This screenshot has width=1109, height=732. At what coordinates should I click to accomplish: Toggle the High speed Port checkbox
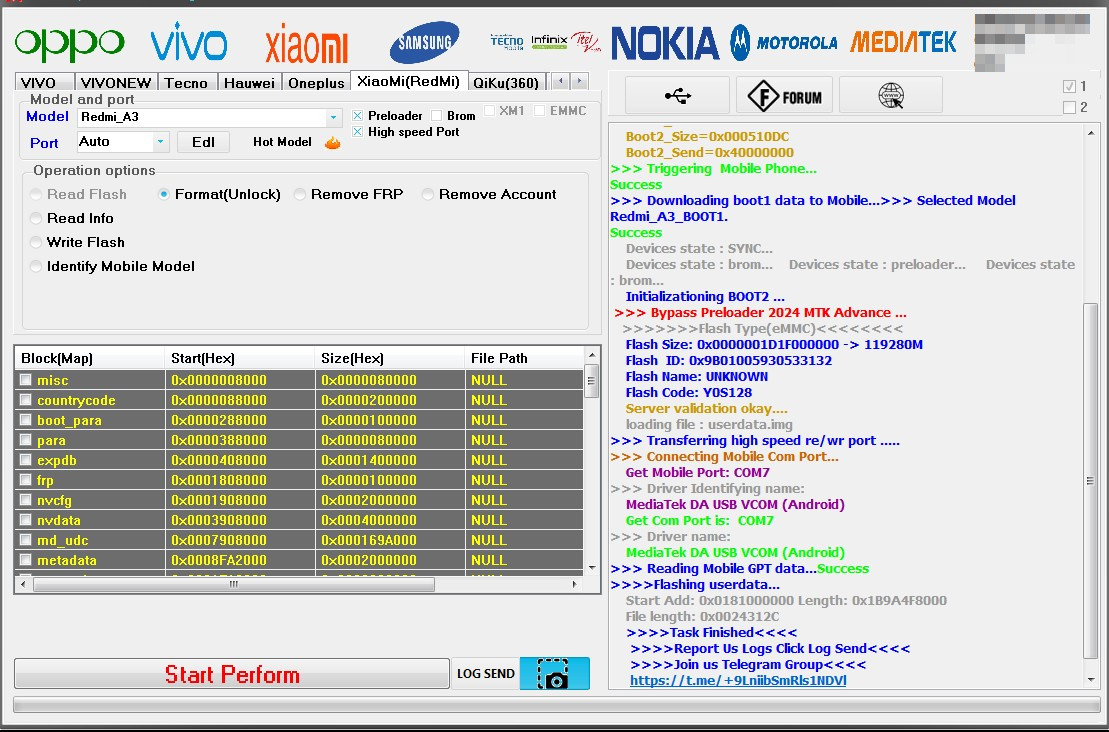click(357, 132)
